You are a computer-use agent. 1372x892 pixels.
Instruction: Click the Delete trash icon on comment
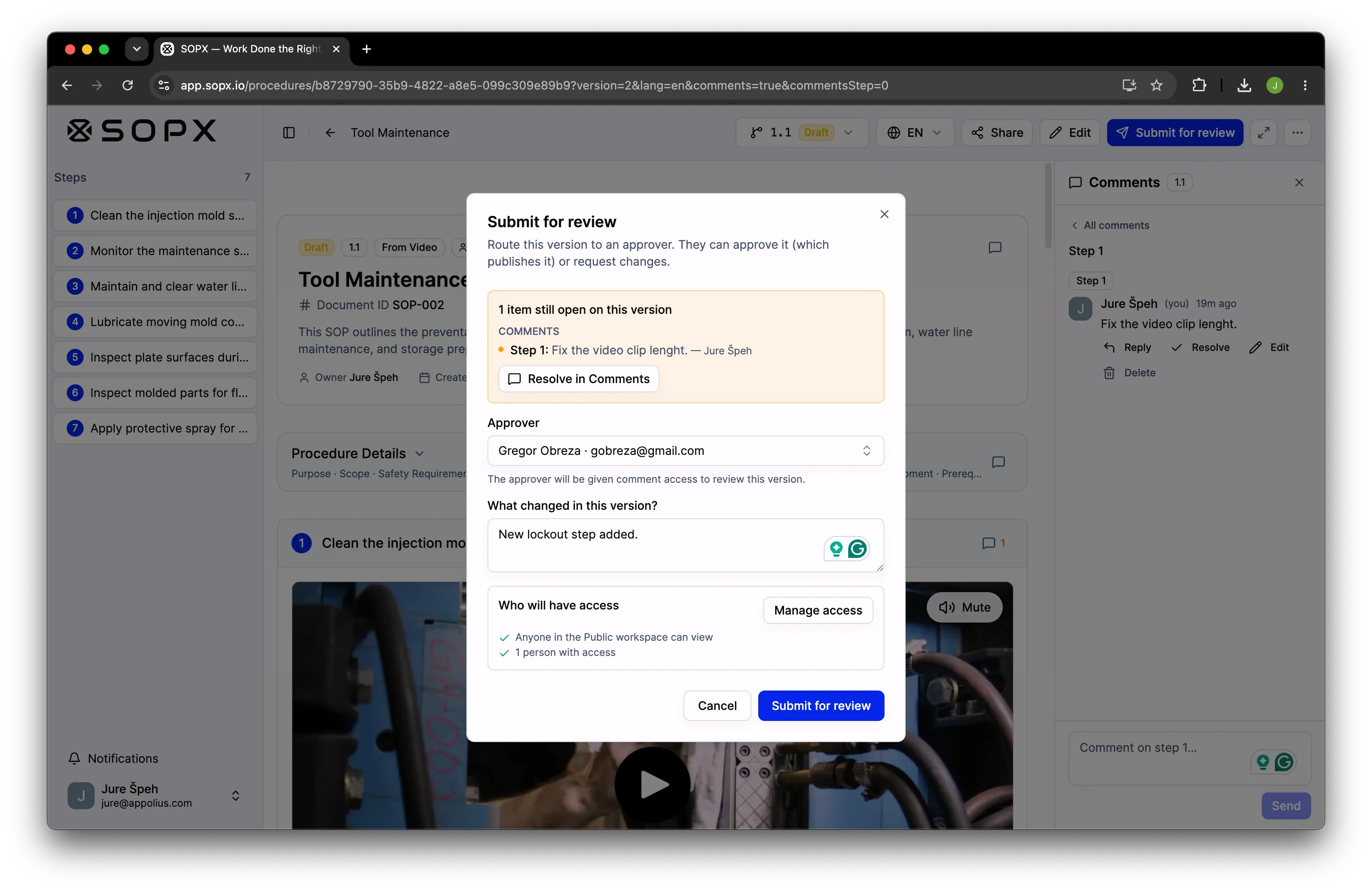[x=1108, y=373]
